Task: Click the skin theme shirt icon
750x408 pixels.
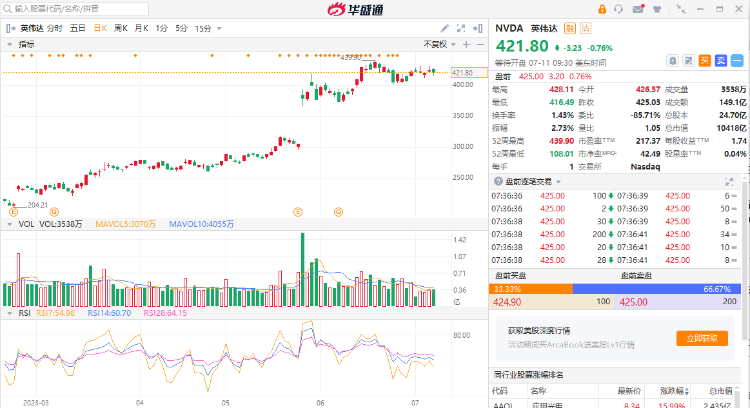Action: pyautogui.click(x=657, y=9)
